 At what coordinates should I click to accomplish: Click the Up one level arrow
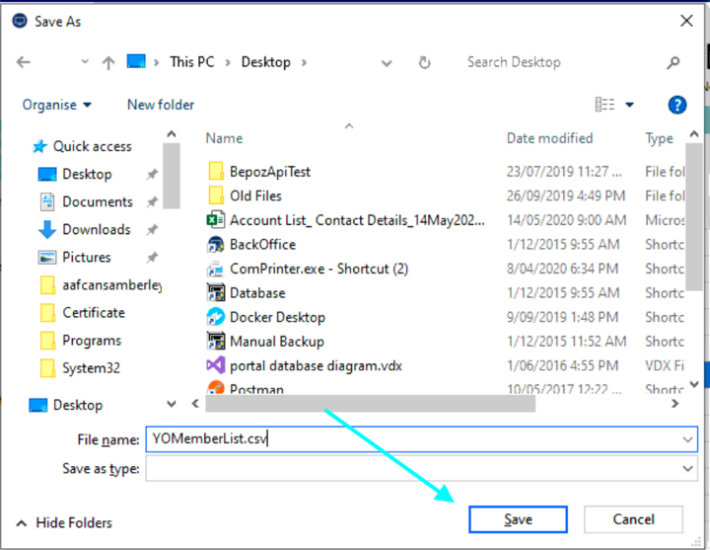click(108, 62)
